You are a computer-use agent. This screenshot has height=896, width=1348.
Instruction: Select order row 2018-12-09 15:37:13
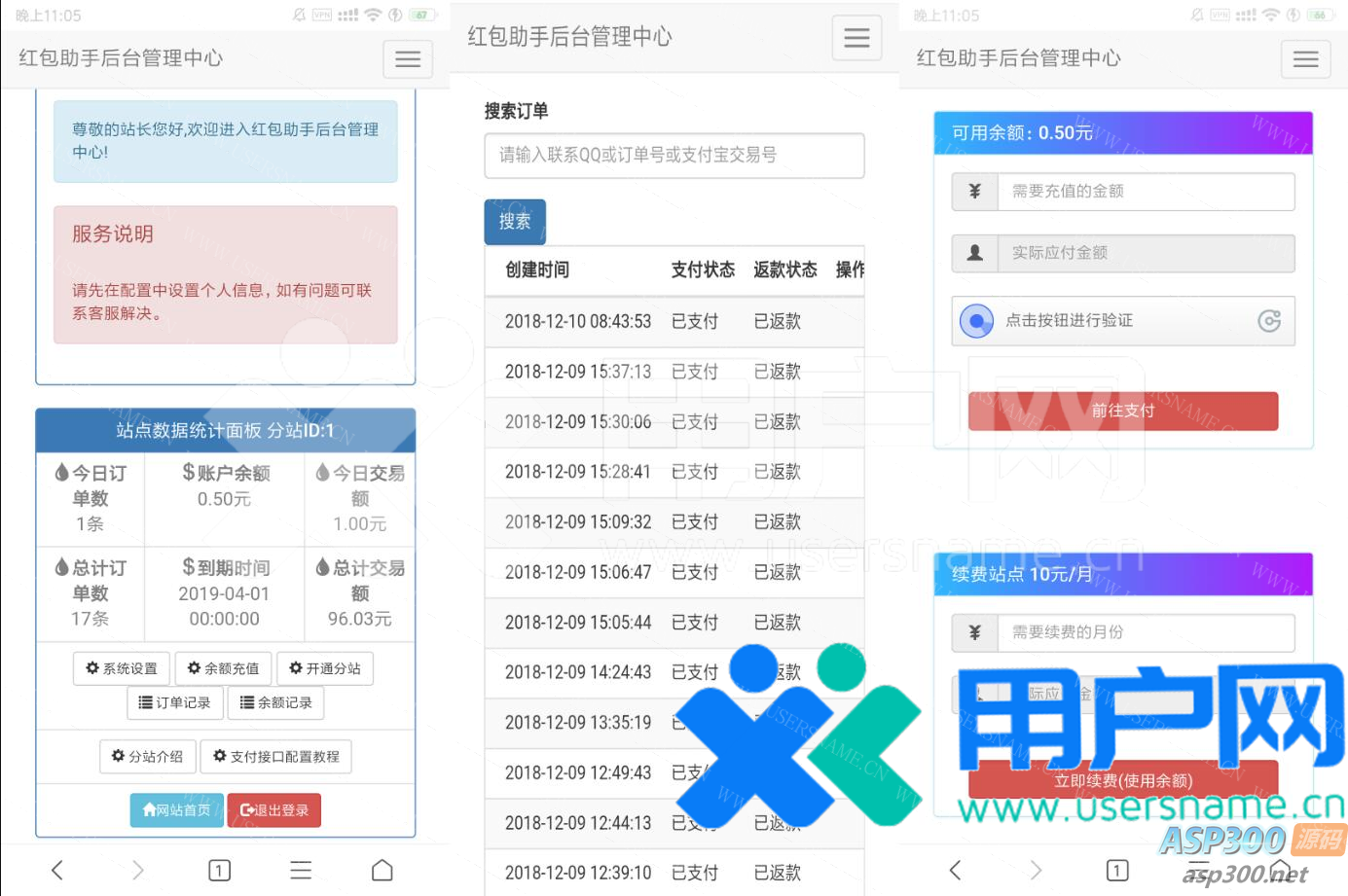[x=674, y=372]
